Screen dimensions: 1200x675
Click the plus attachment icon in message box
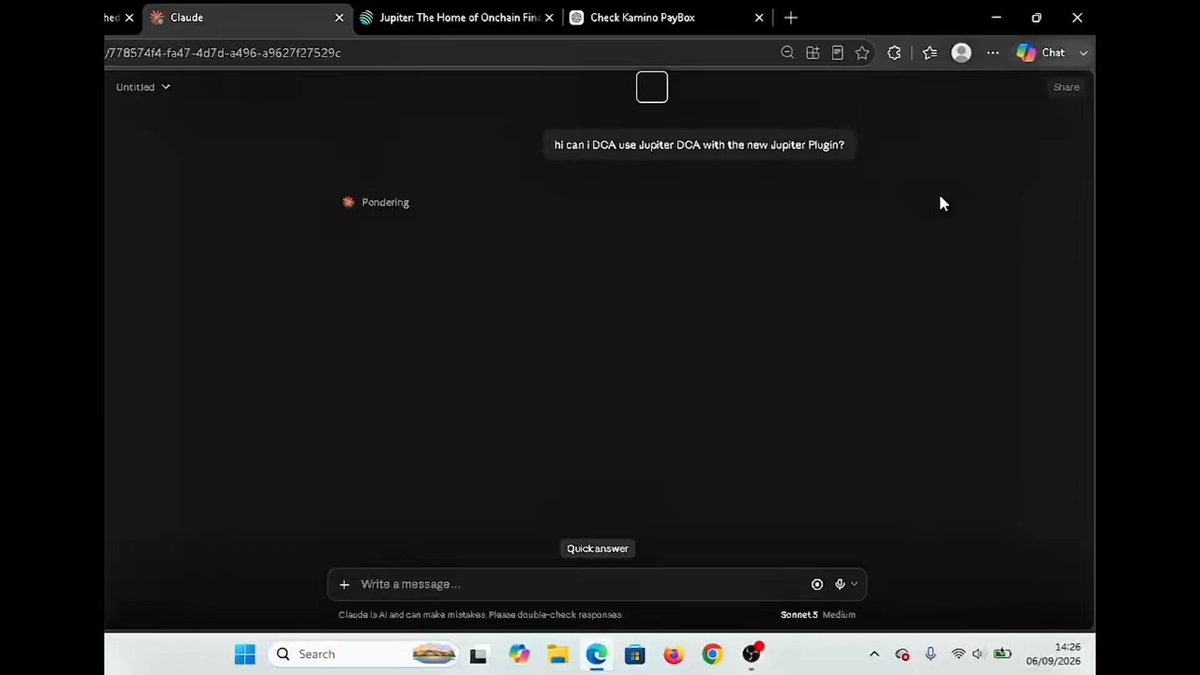(344, 584)
